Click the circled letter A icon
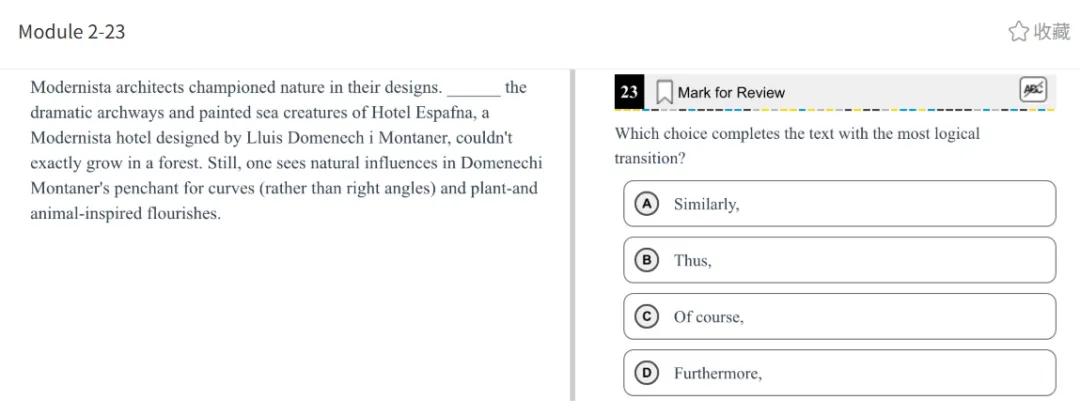The width and height of the screenshot is (1080, 415). point(647,204)
